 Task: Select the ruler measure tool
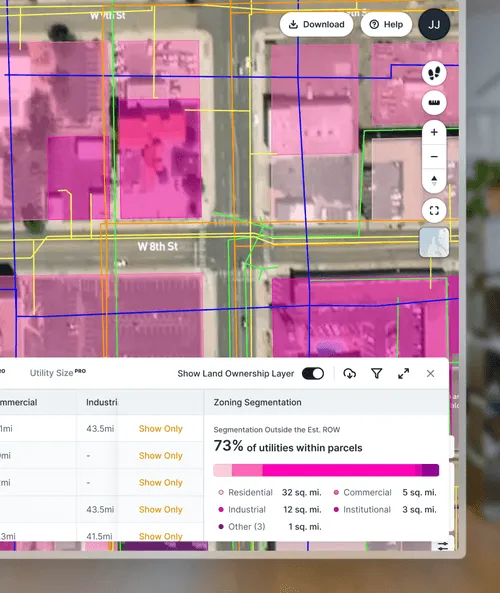tap(434, 102)
